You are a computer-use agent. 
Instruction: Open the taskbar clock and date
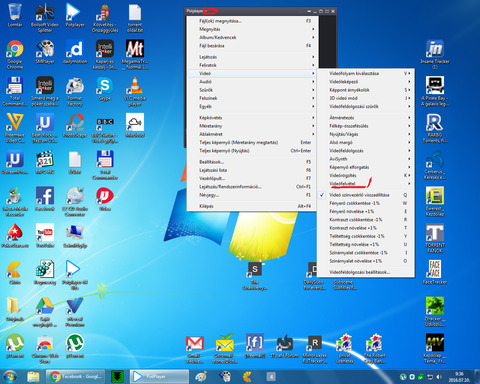[459, 377]
